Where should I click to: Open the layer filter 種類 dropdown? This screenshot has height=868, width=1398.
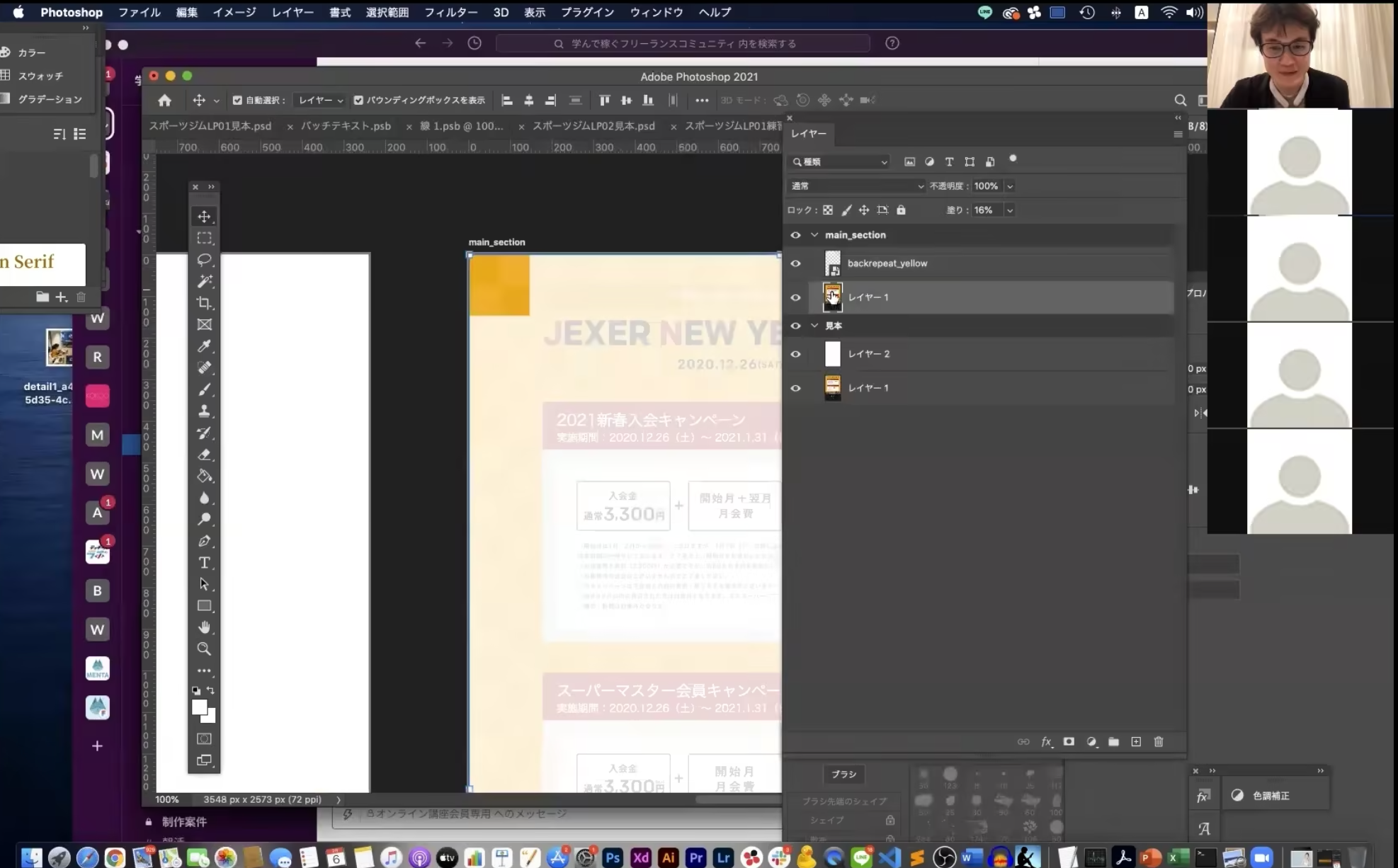point(839,162)
